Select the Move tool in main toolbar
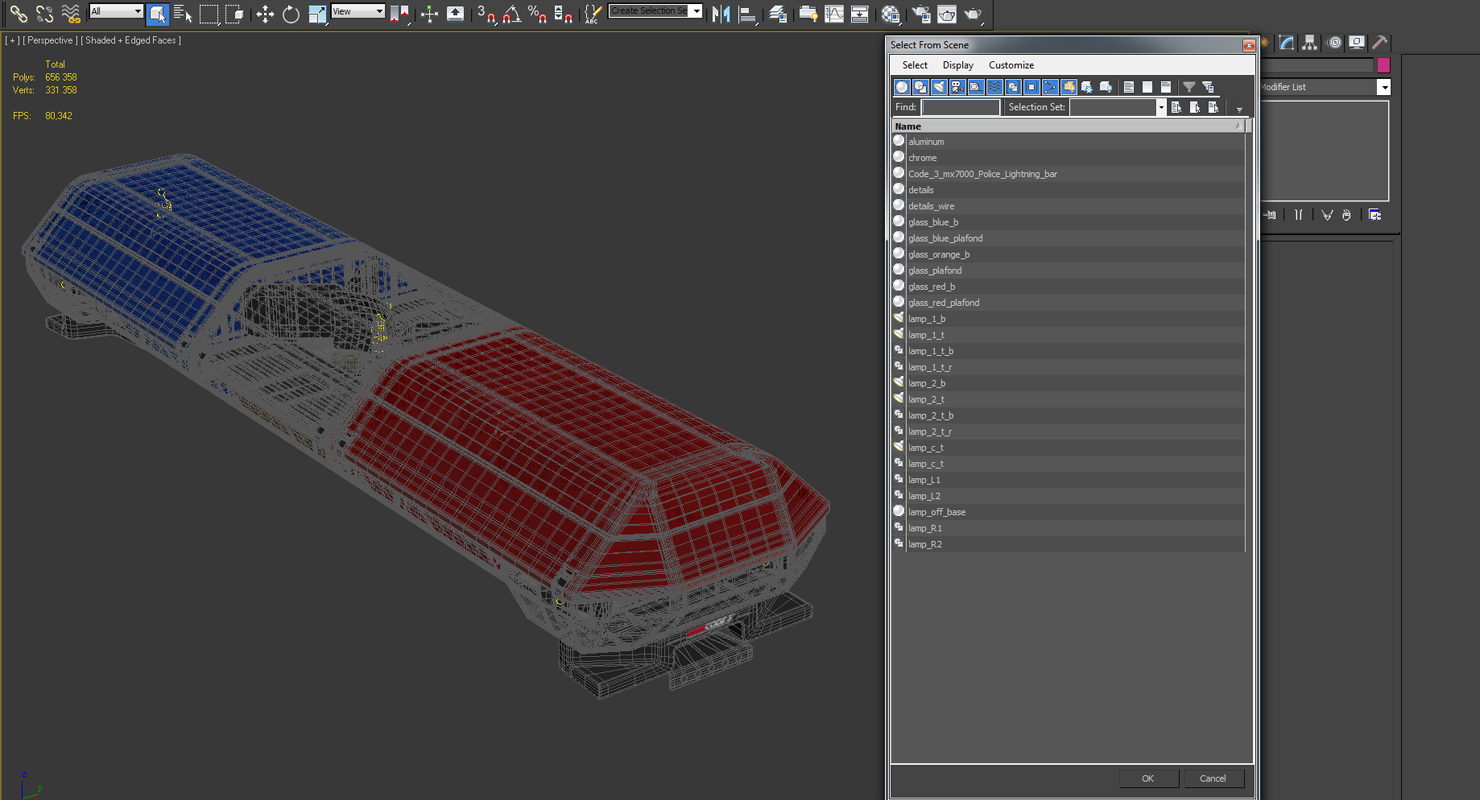1480x800 pixels. (x=265, y=14)
